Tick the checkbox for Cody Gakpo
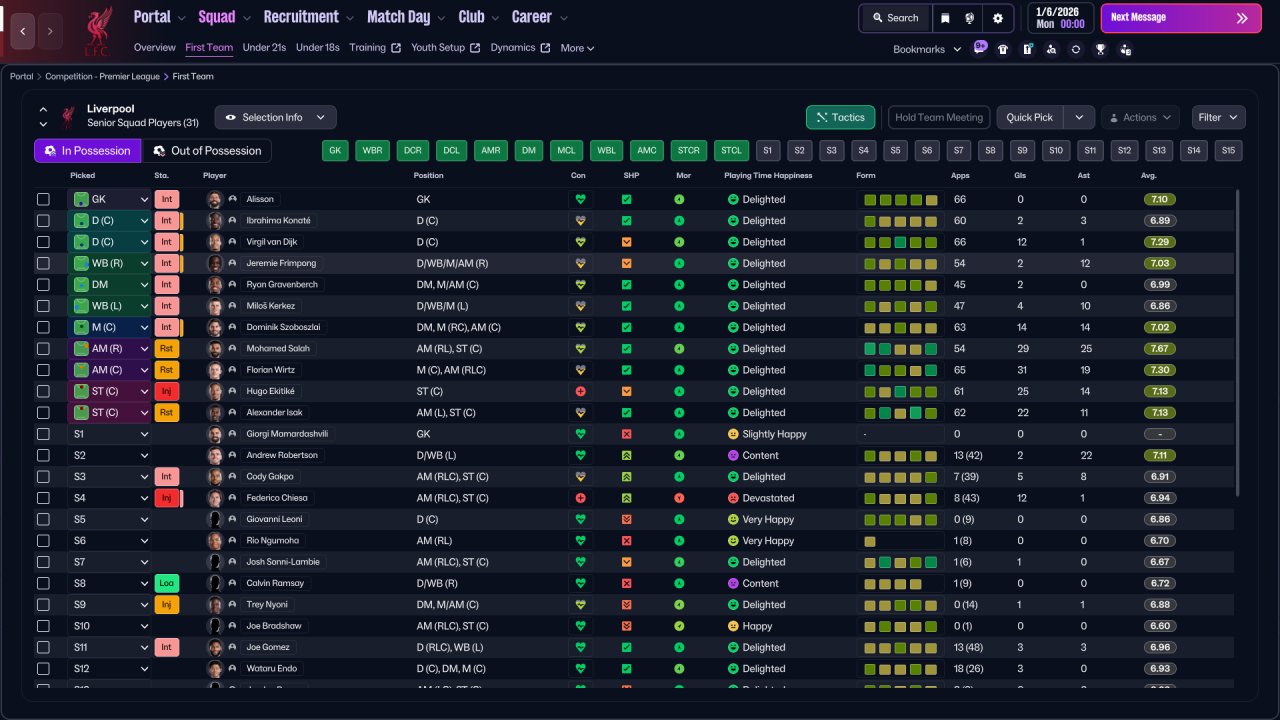 (x=43, y=477)
